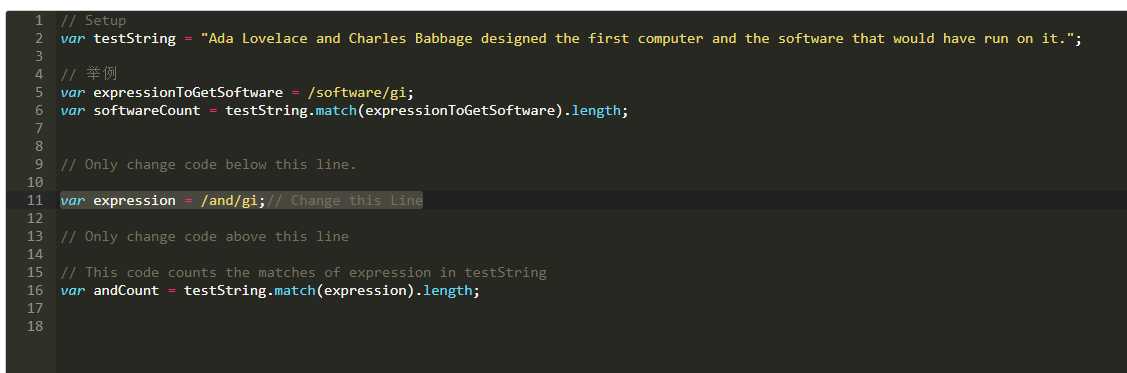Click the 'var' keyword on line 16
Screen dimensions: 1127x373
pyautogui.click(x=73, y=290)
